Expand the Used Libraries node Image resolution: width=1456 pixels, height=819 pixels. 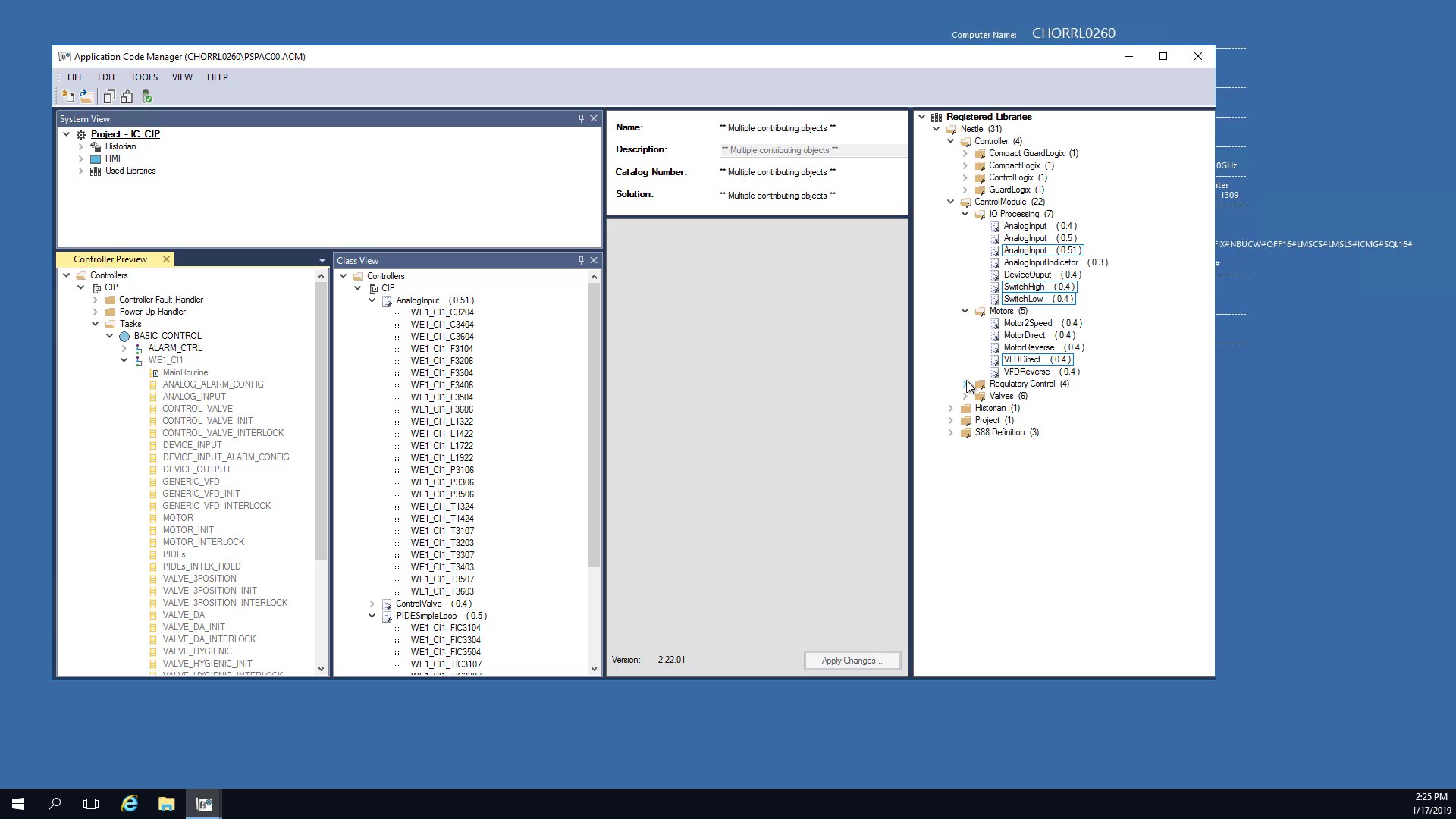(x=80, y=171)
